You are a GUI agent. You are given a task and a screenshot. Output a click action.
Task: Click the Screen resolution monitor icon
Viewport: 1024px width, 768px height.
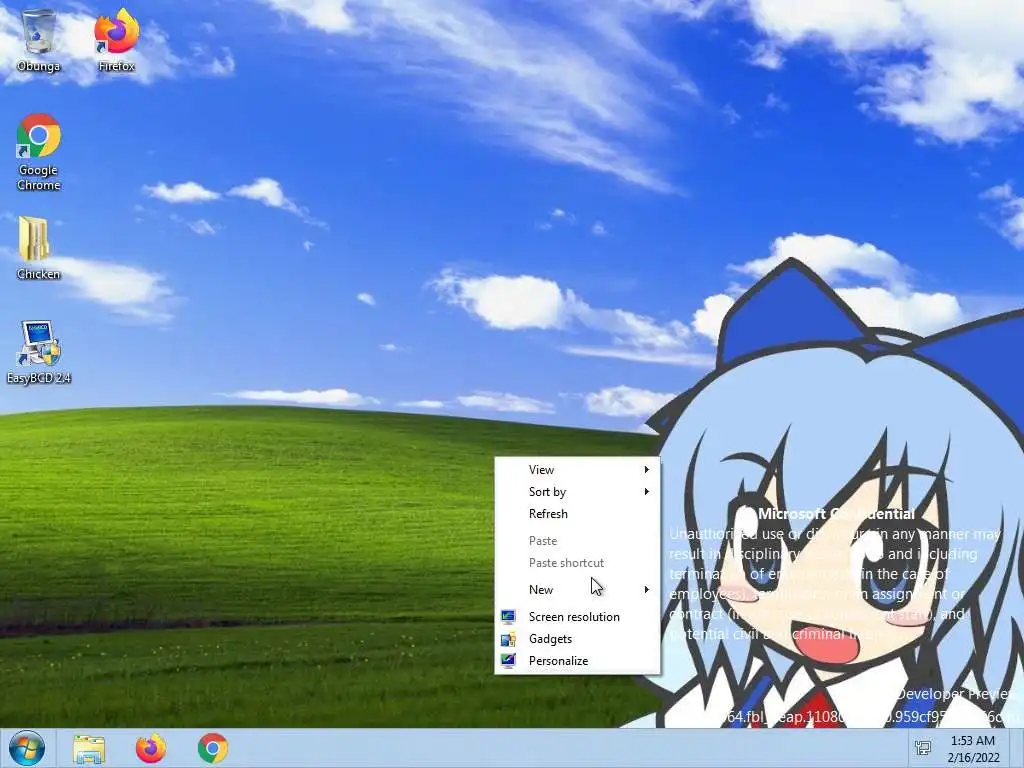coord(508,616)
